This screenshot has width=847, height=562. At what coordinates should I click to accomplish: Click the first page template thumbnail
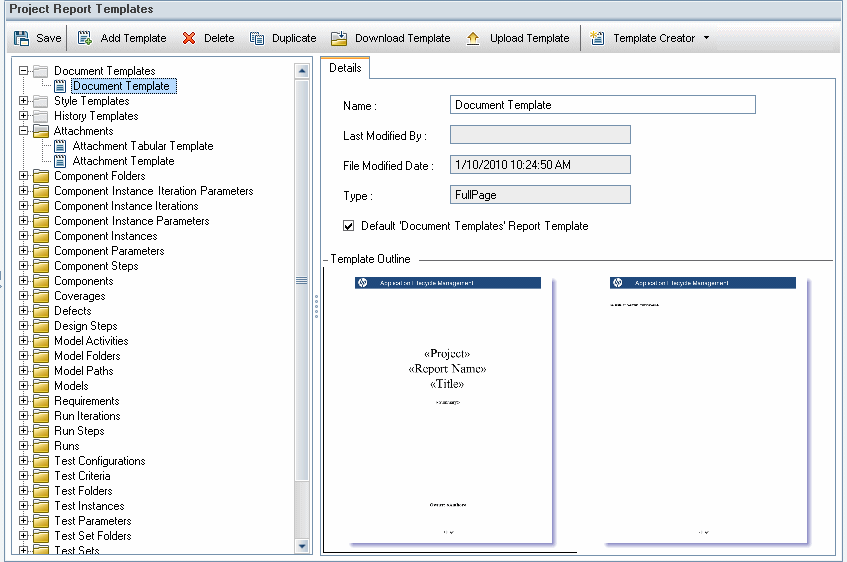447,412
